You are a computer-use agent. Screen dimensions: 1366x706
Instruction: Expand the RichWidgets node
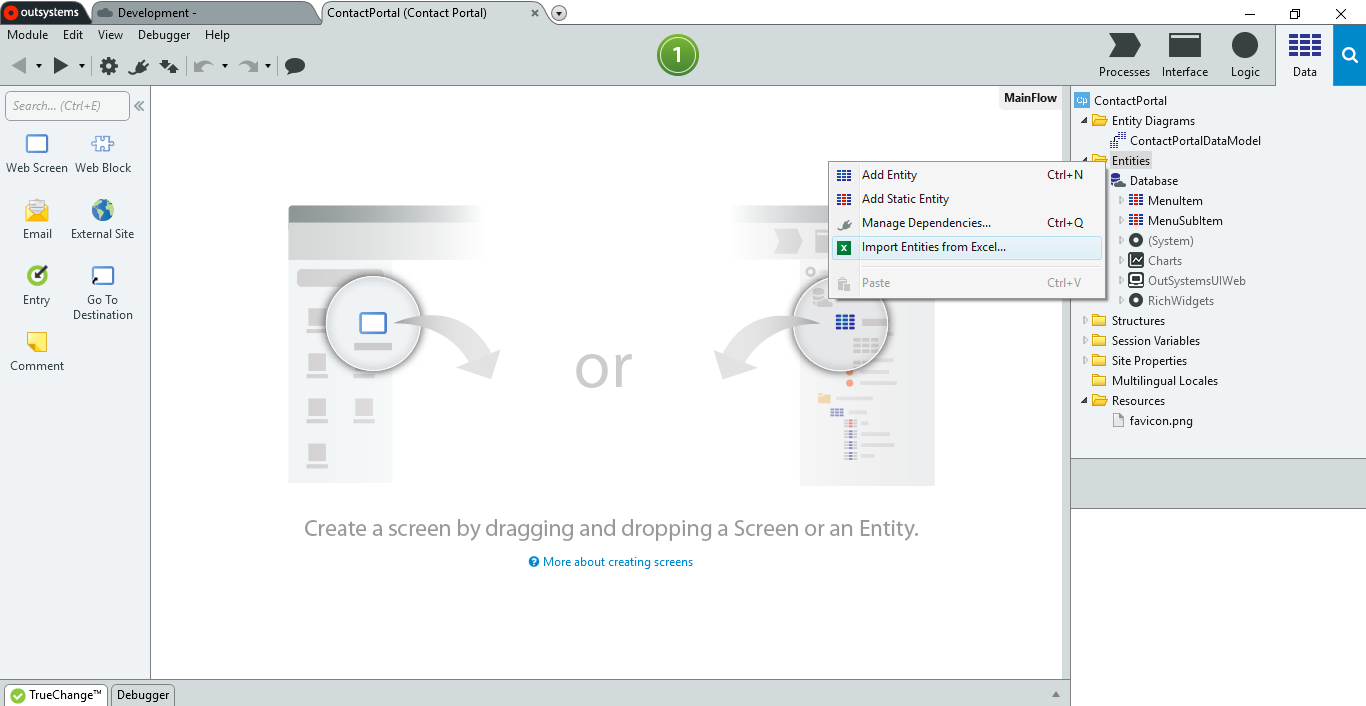point(1121,301)
